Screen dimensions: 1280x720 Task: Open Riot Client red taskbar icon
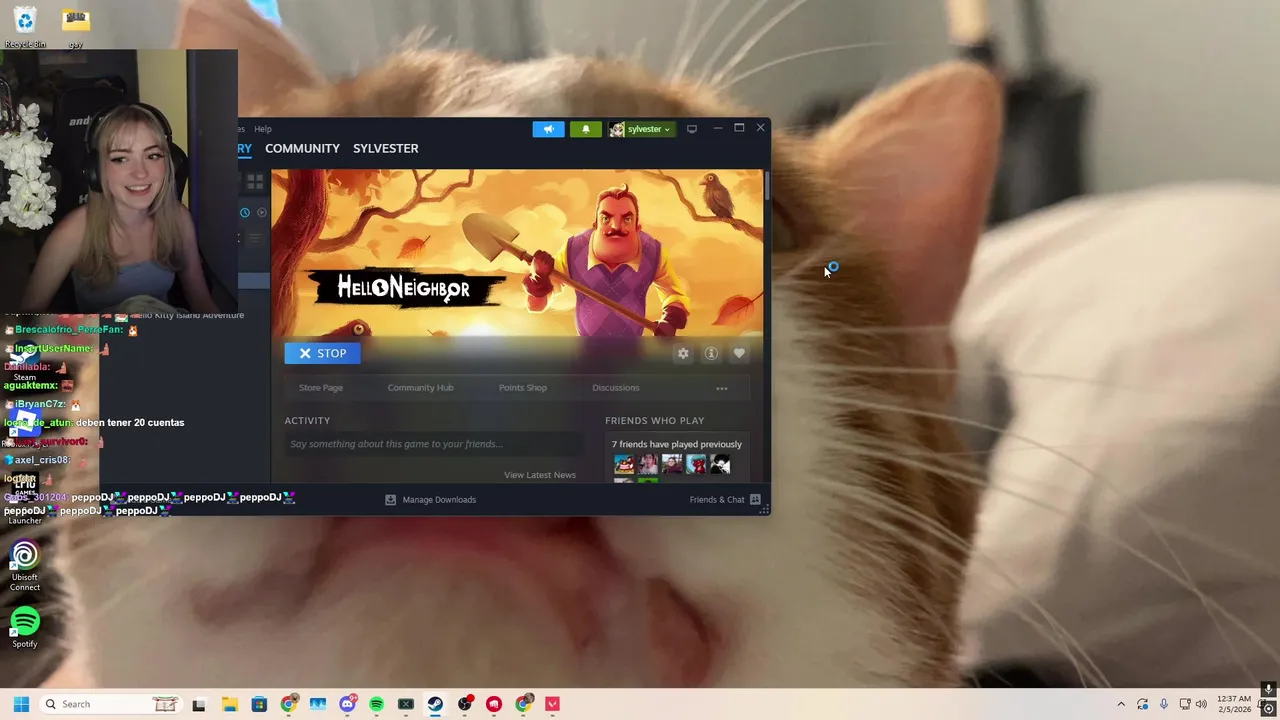click(494, 704)
